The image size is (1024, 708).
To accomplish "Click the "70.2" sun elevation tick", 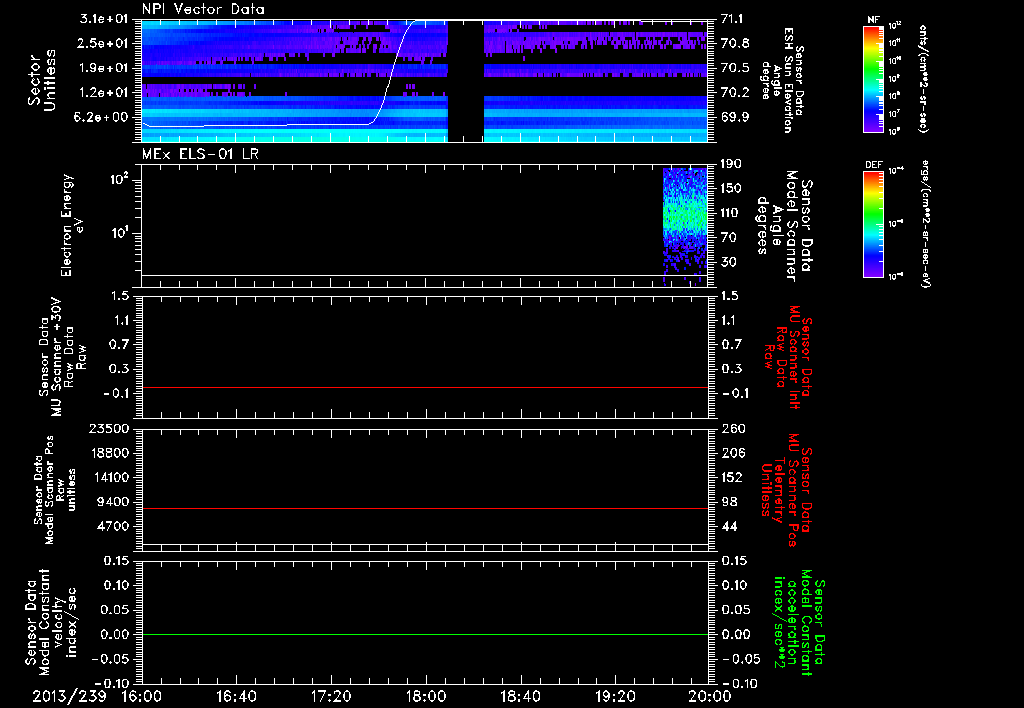I will point(735,93).
